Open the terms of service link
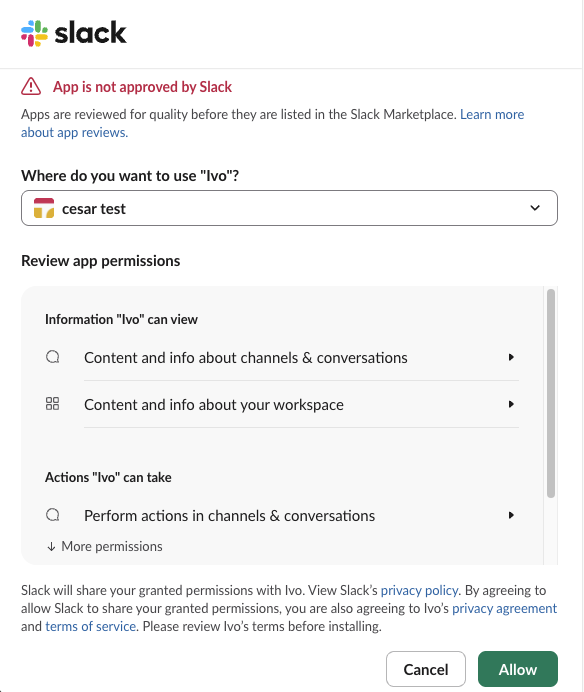The image size is (584, 692). 90,627
